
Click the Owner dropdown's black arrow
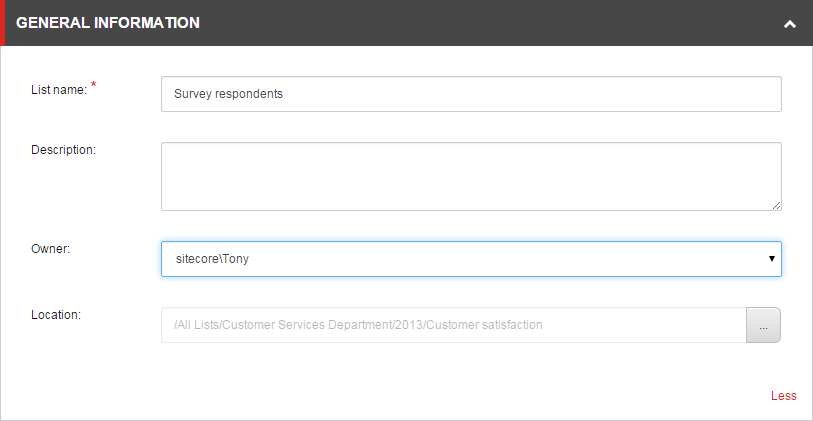[x=772, y=258]
